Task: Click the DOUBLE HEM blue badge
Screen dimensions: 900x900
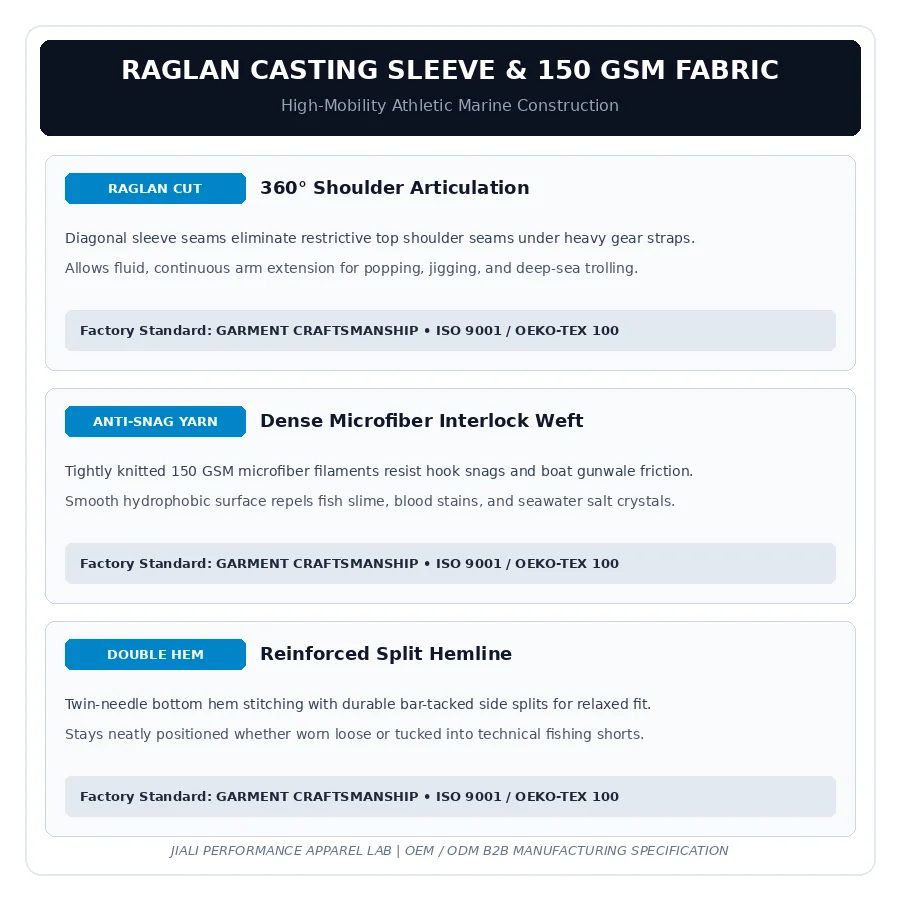Action: 155,654
